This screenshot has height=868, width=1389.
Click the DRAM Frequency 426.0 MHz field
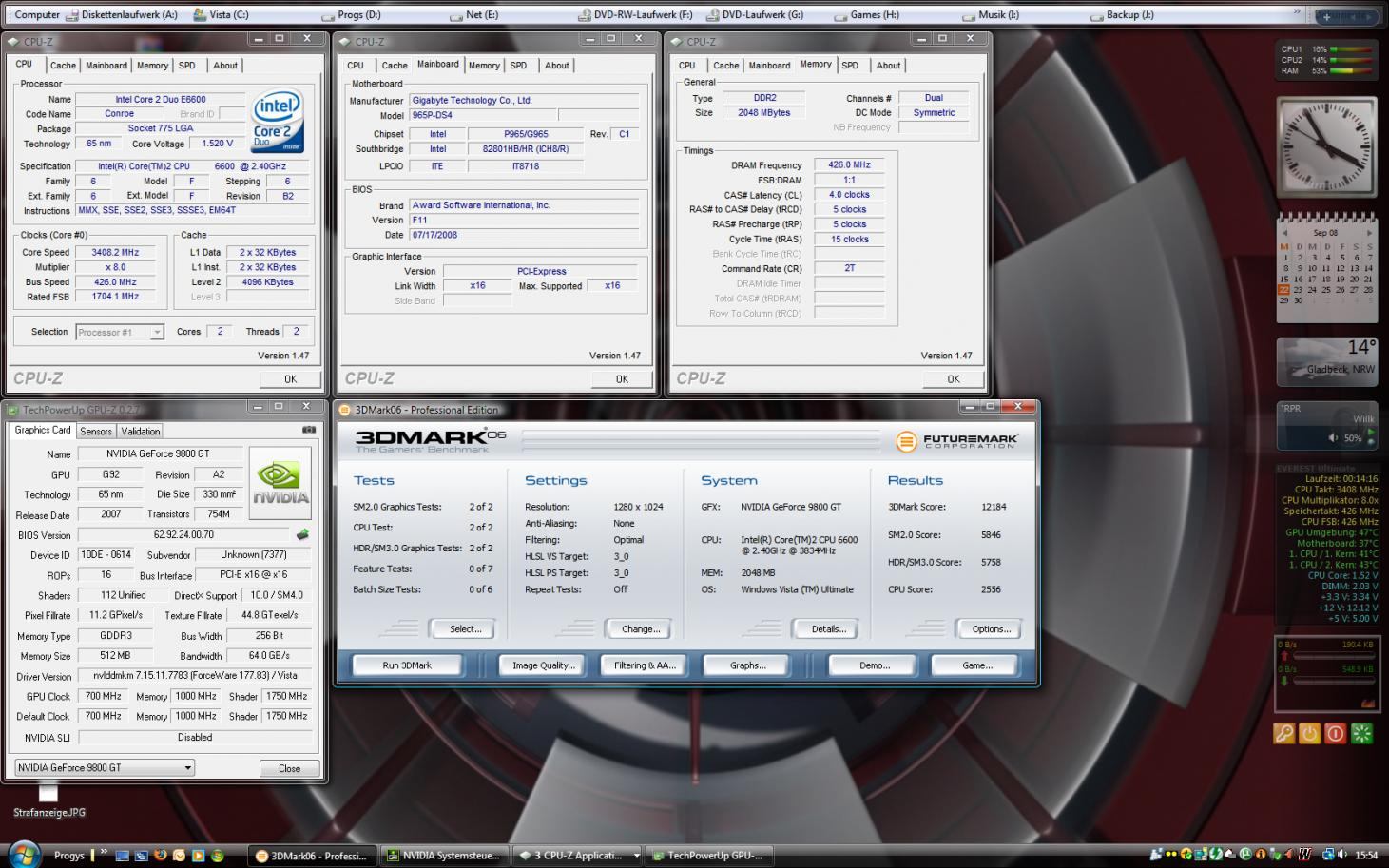click(849, 164)
